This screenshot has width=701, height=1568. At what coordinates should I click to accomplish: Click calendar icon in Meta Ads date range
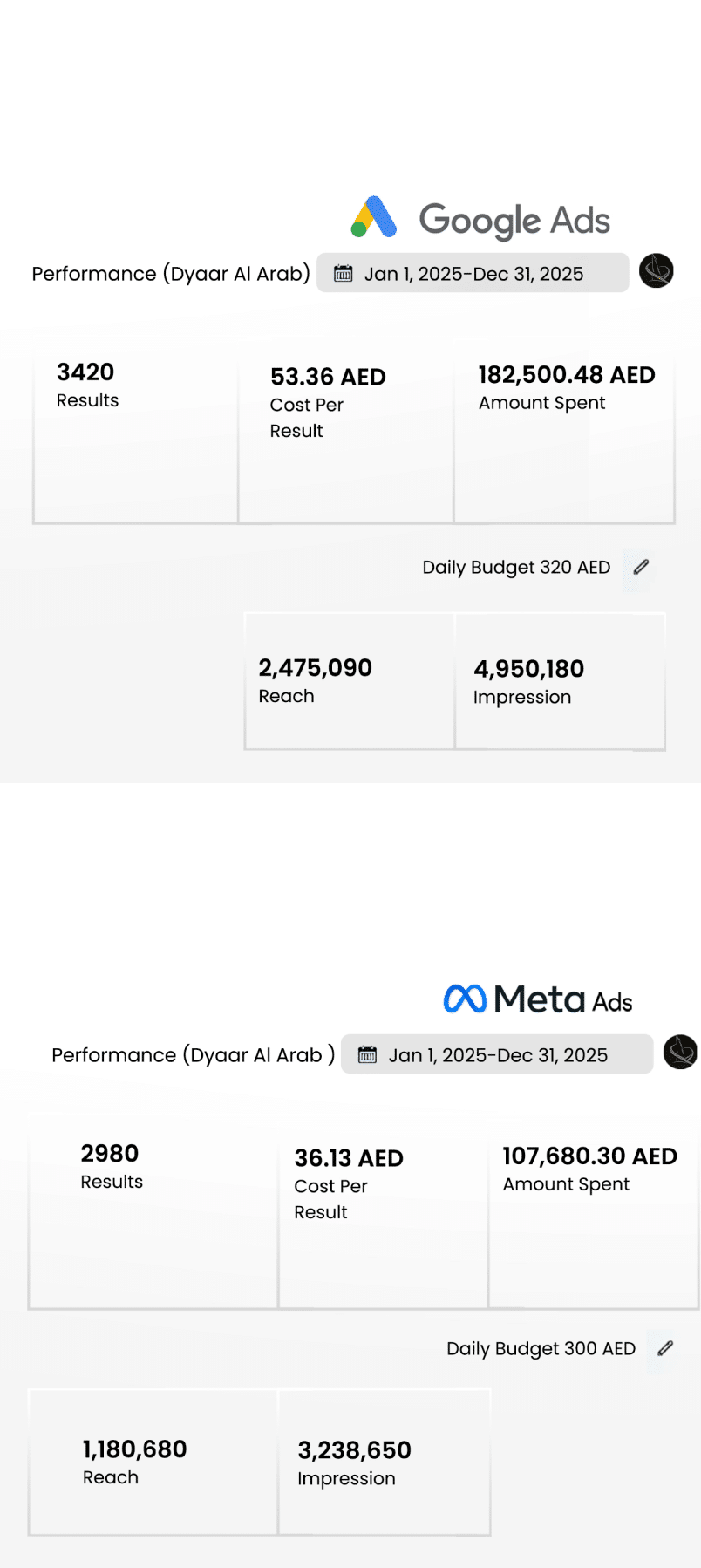tap(368, 1055)
